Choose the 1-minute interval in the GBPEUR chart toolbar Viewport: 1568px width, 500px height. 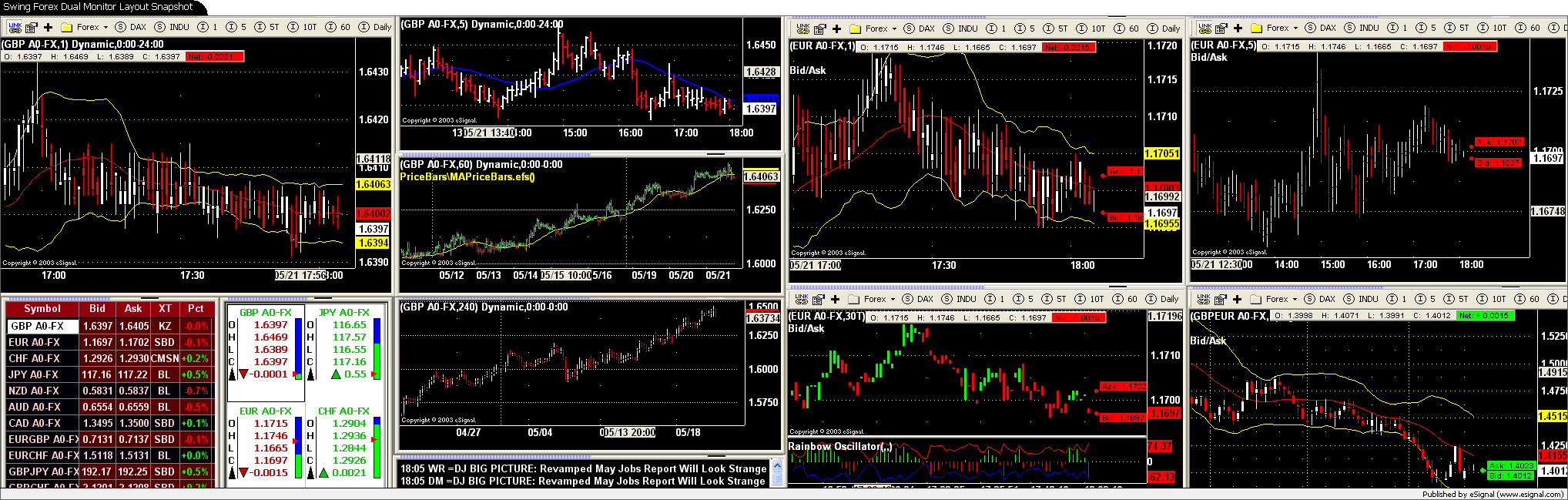click(1397, 299)
